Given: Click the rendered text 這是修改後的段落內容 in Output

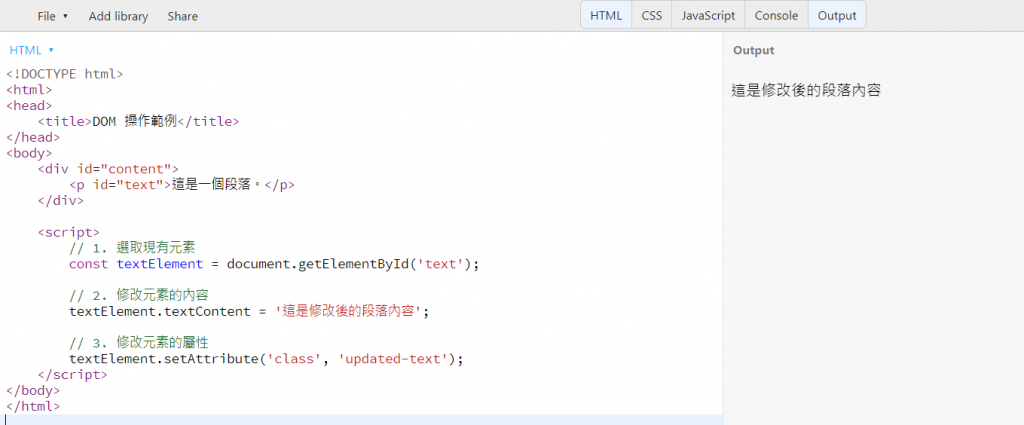Looking at the screenshot, I should [807, 91].
